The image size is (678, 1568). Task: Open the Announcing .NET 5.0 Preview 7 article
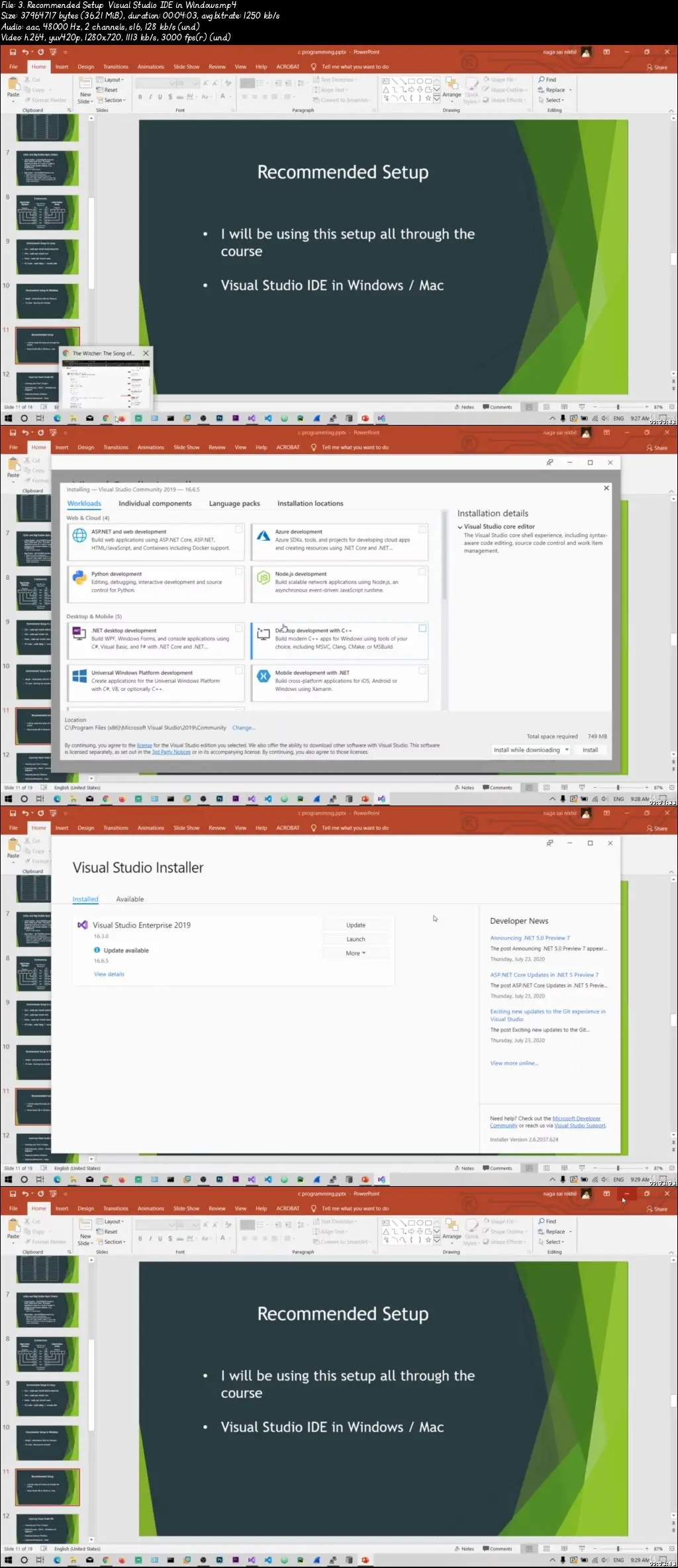[530, 938]
